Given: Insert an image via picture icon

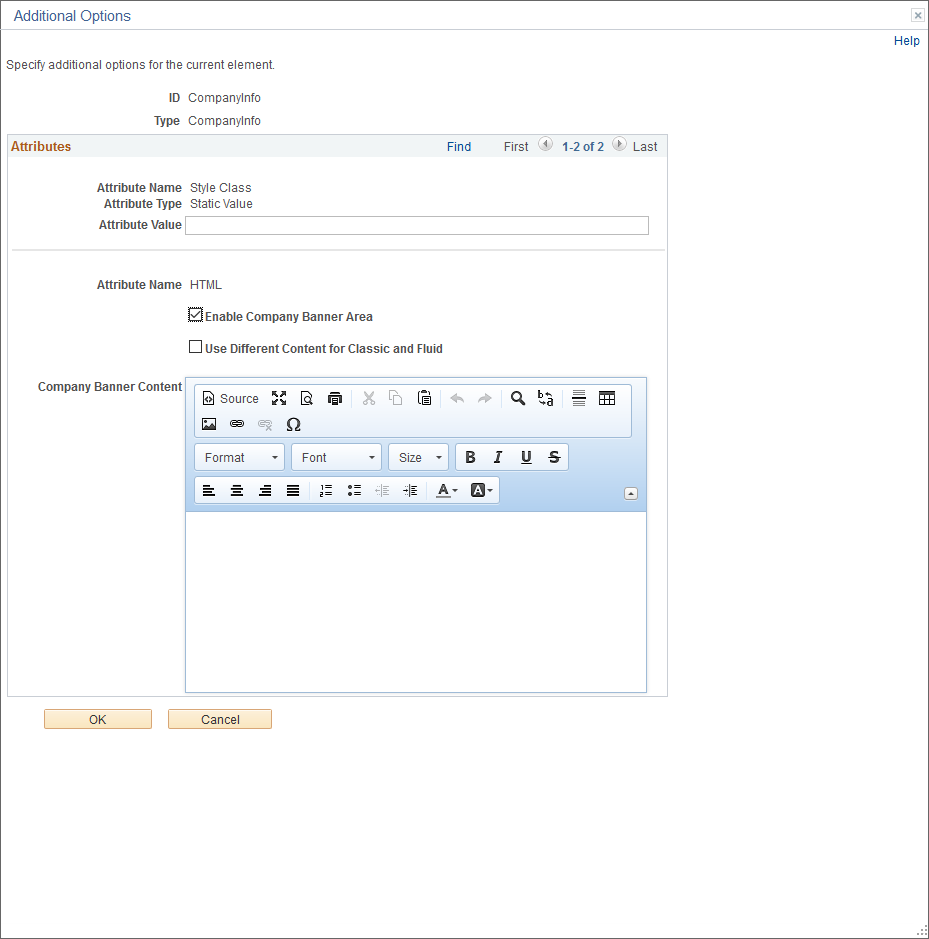Looking at the screenshot, I should coord(209,424).
